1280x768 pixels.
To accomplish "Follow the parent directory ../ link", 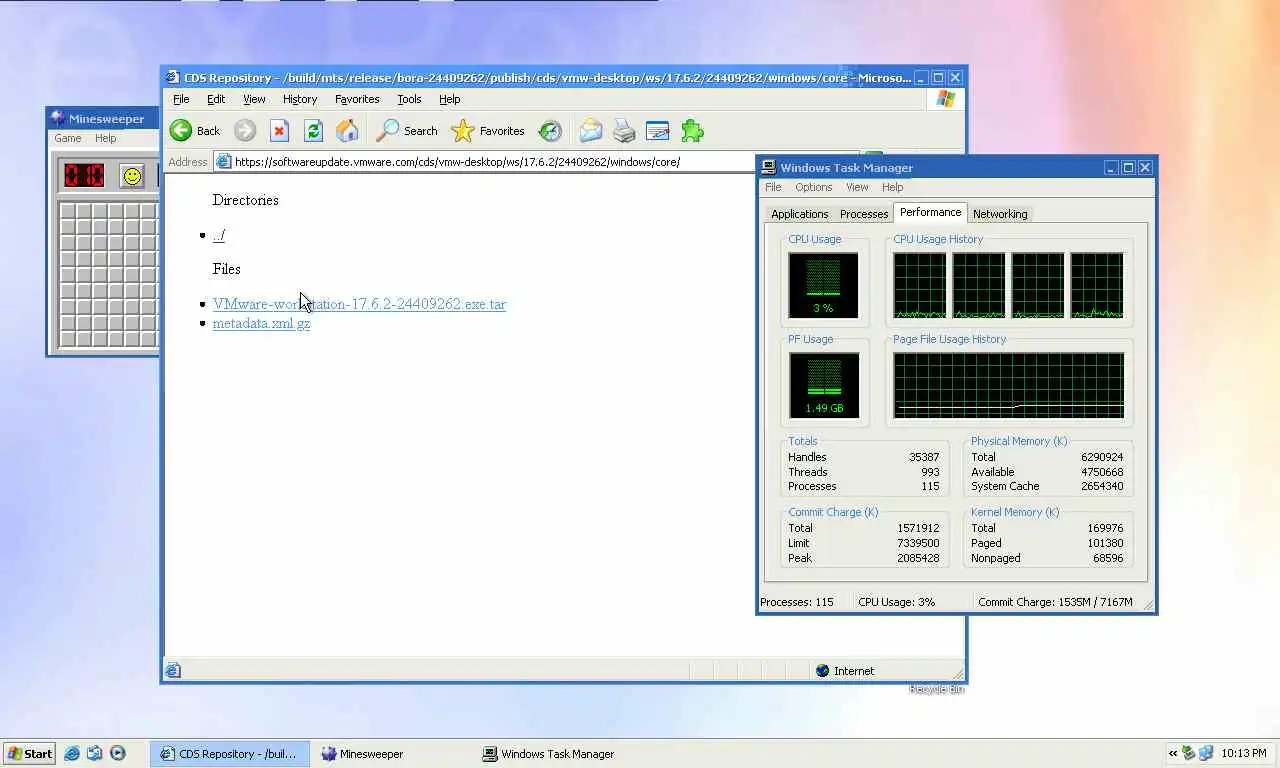I will coord(219,235).
